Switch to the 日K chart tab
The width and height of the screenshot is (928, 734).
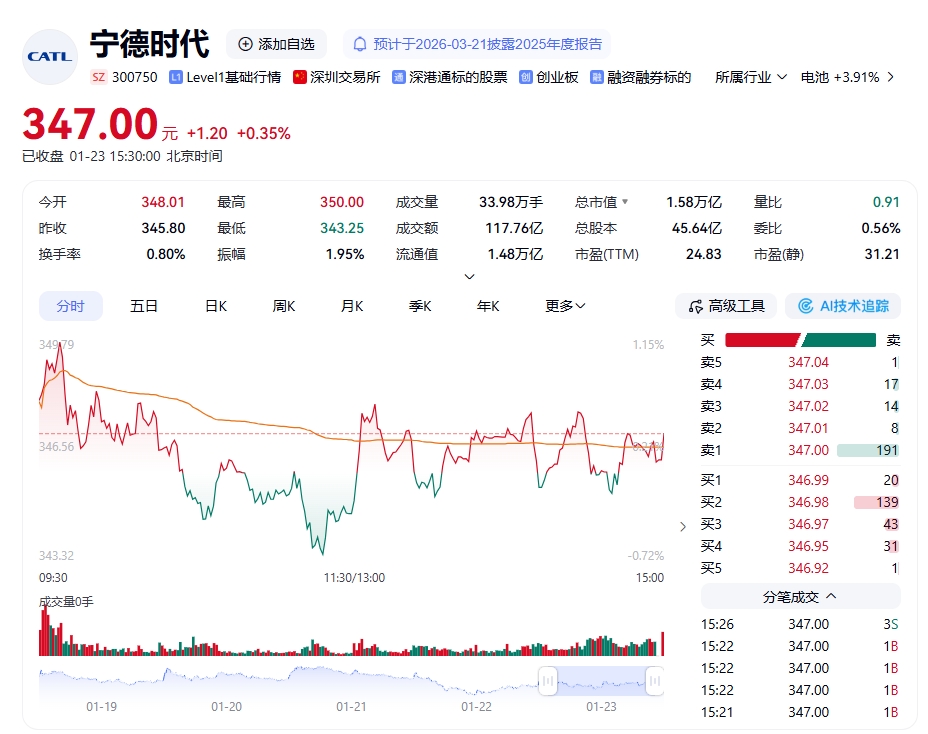point(216,306)
